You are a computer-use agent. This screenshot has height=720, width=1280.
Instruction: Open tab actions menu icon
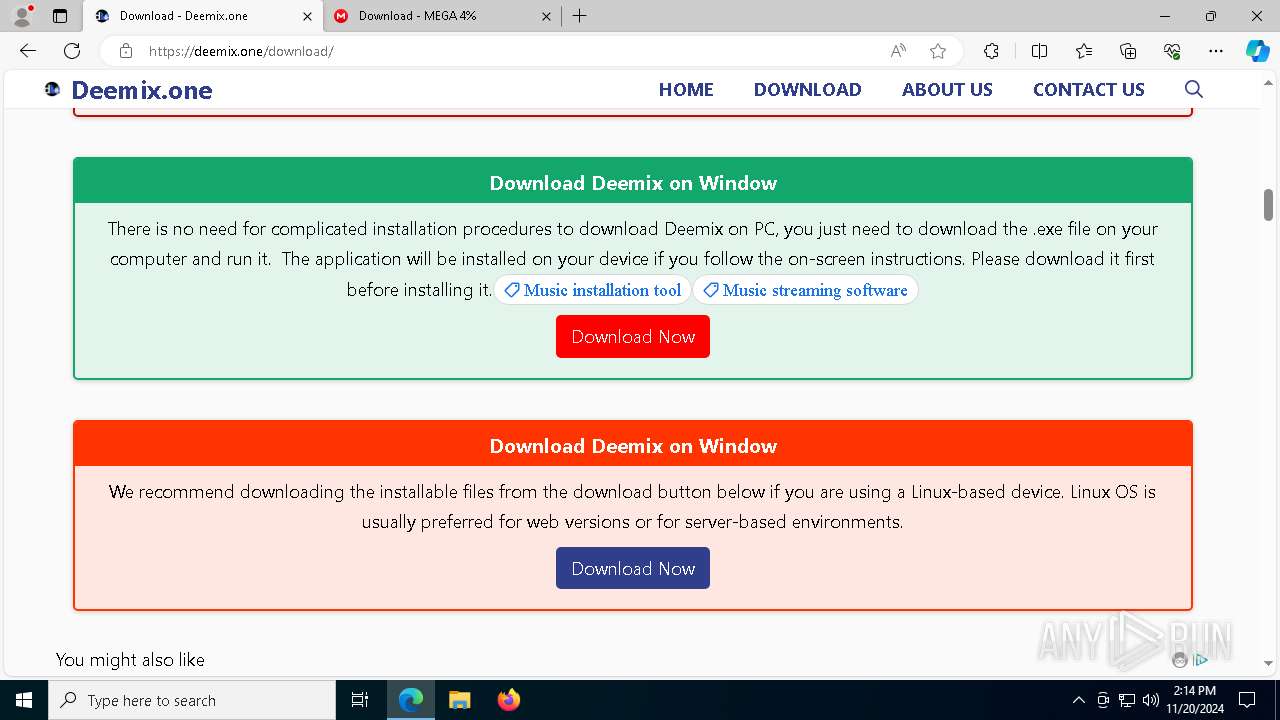60,16
